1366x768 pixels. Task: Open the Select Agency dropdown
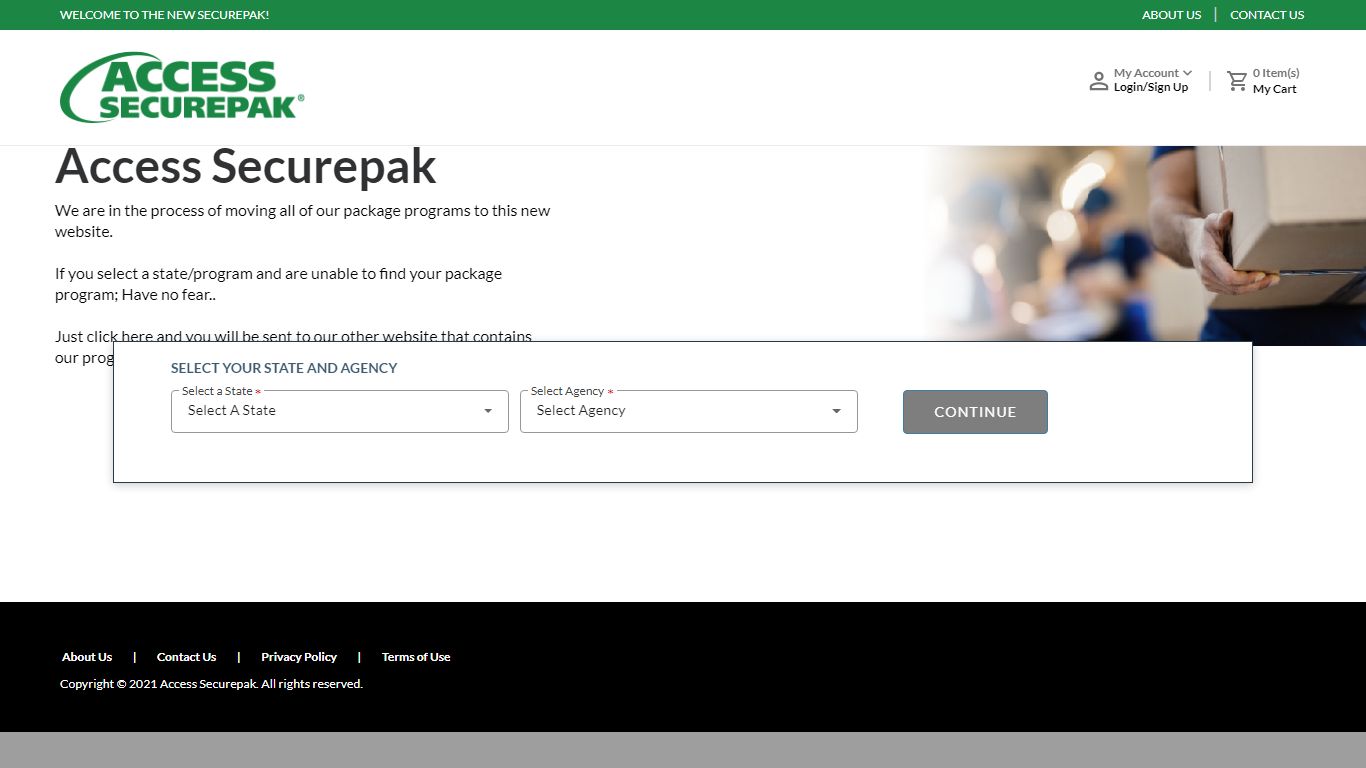689,411
